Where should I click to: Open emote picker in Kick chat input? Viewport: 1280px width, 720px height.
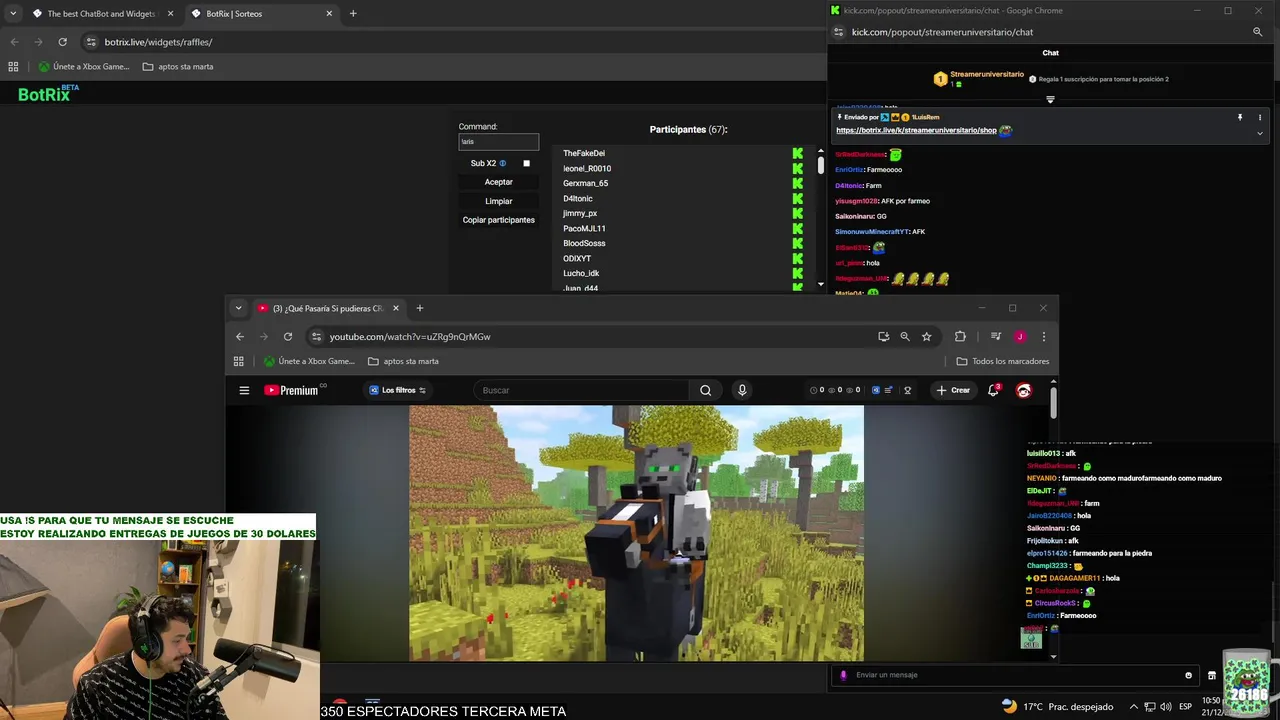click(x=1188, y=675)
